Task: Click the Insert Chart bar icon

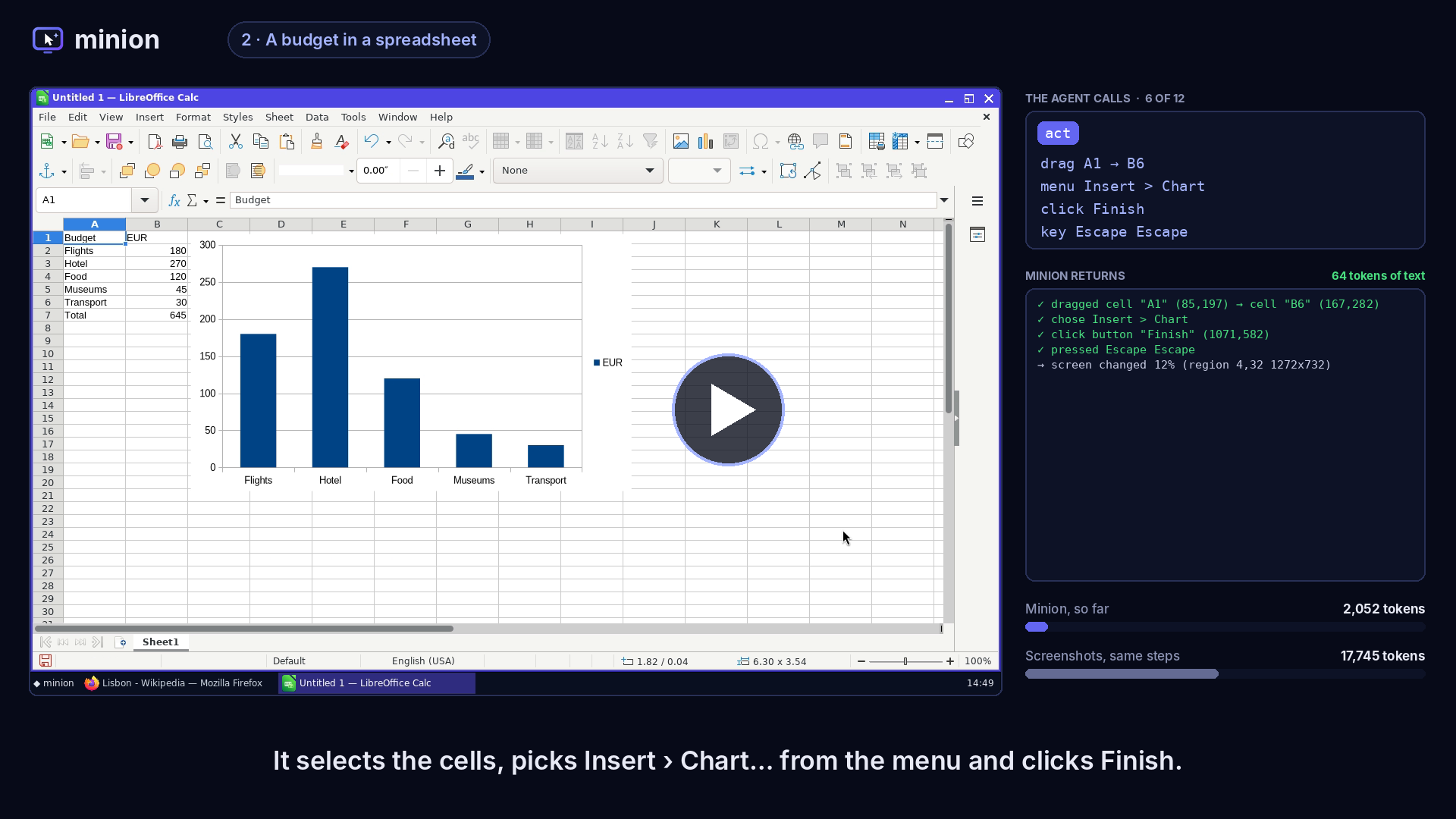Action: tap(706, 142)
